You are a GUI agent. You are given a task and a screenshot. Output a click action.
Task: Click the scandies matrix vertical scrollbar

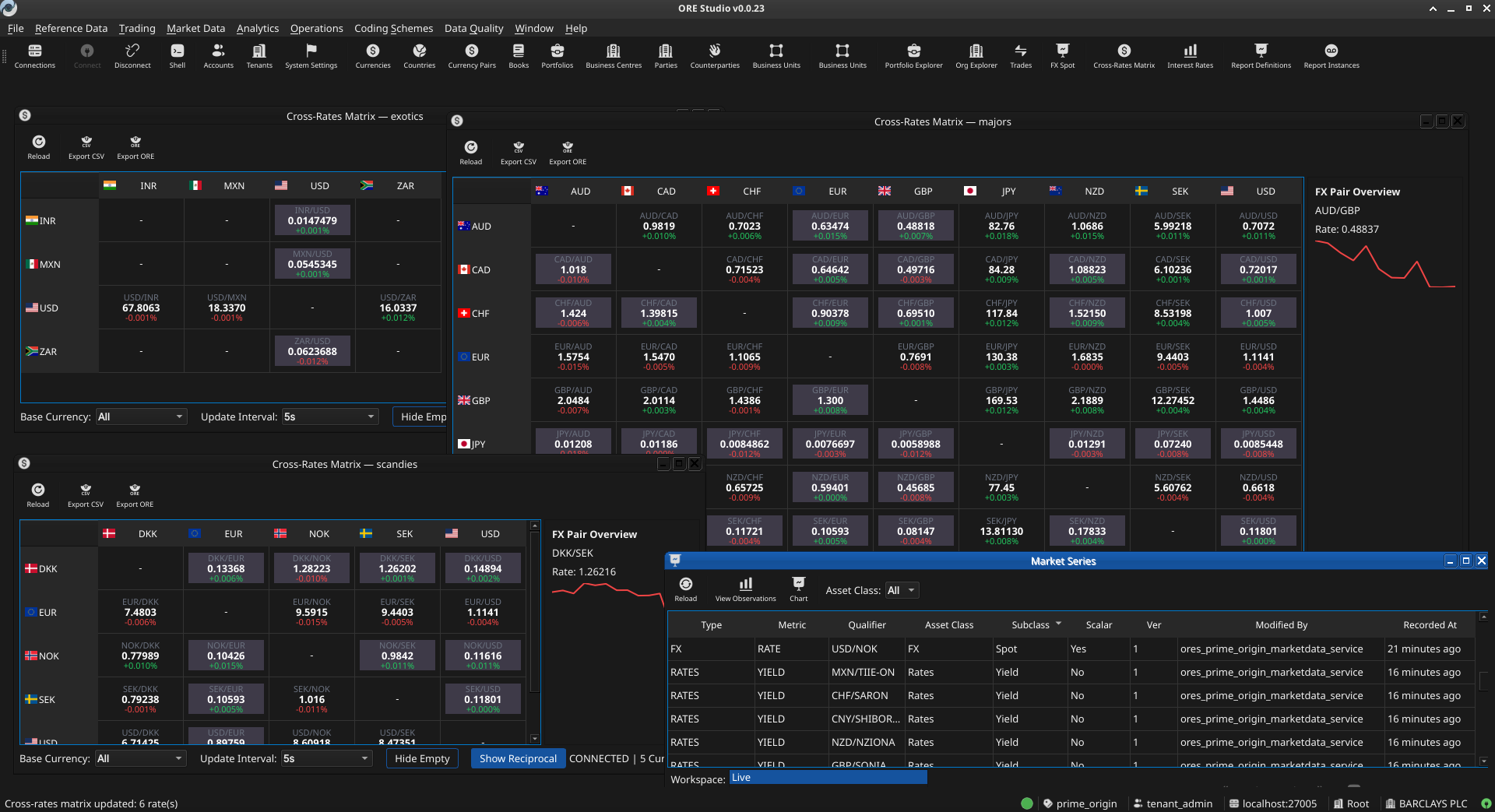click(534, 631)
